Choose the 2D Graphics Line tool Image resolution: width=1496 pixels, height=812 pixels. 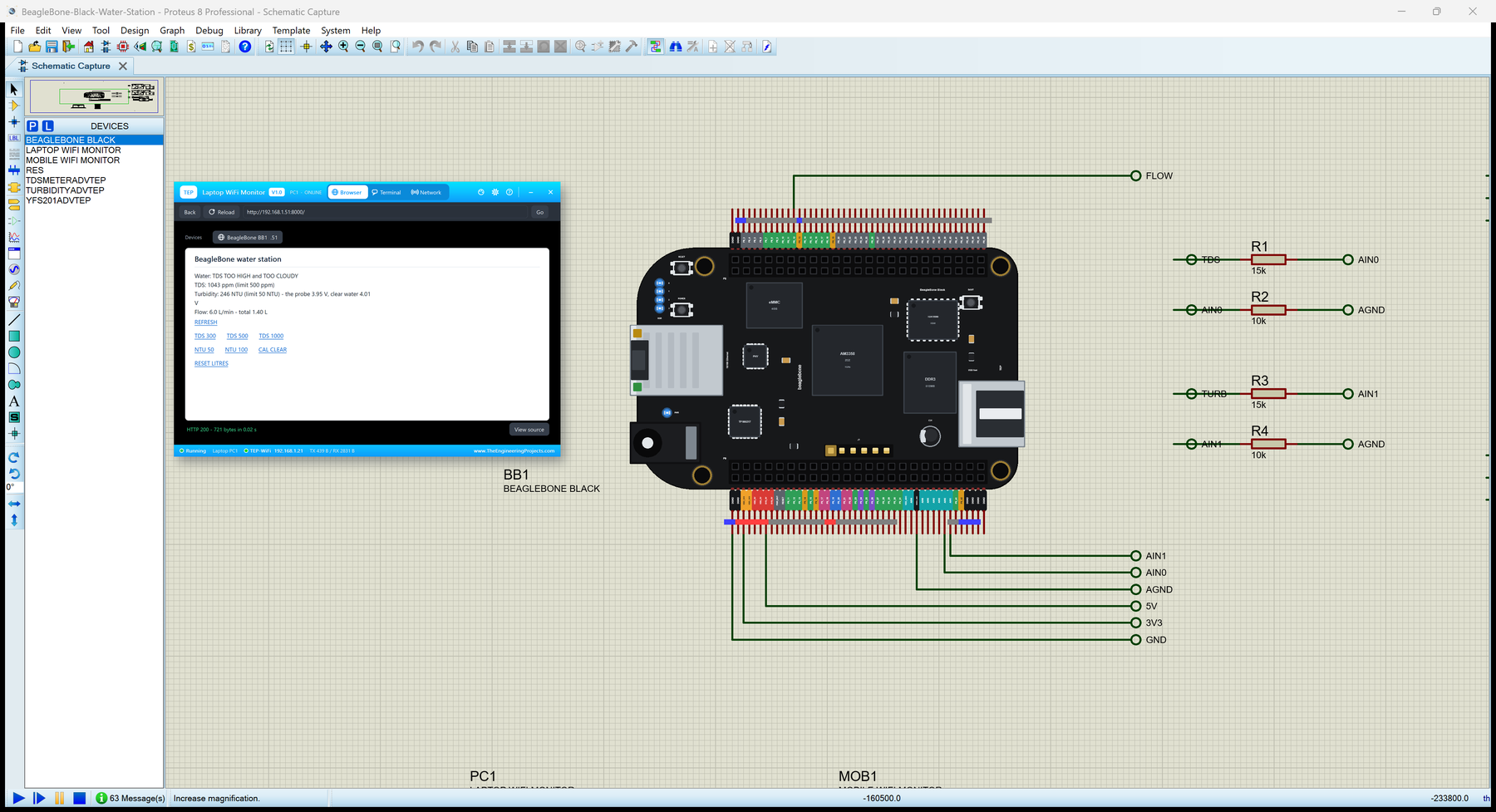click(x=13, y=319)
